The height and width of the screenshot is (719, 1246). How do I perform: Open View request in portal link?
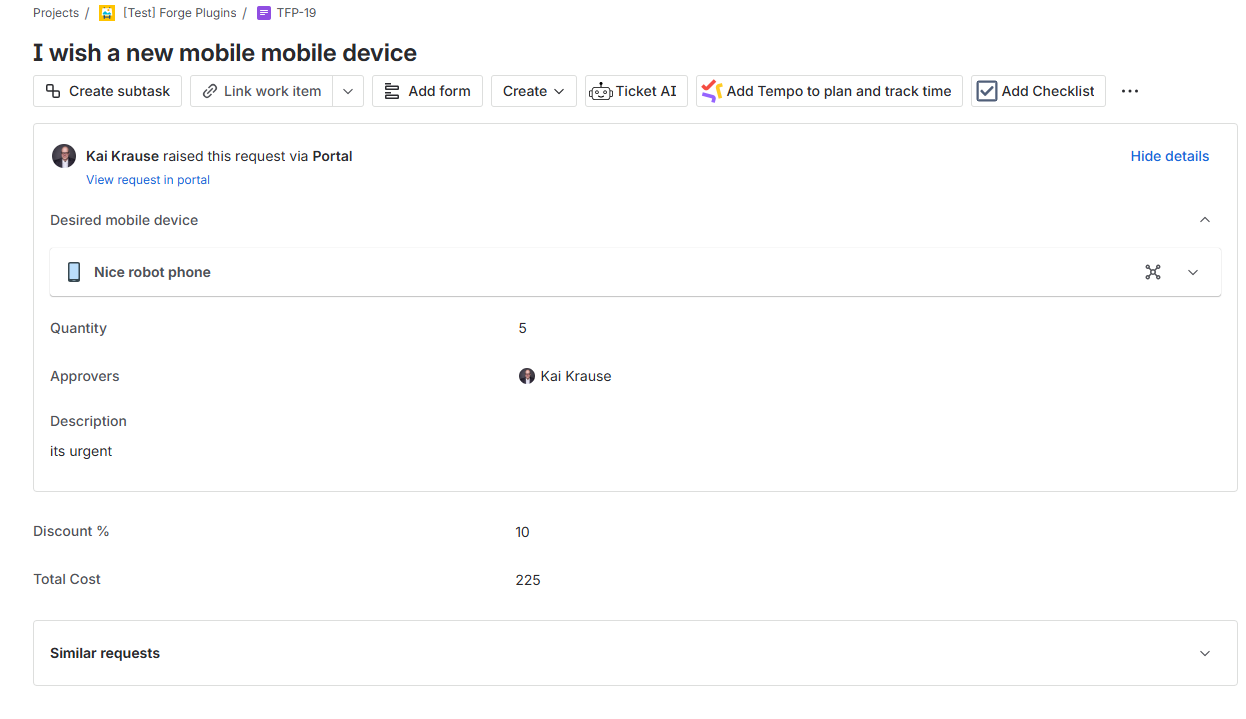[148, 180]
